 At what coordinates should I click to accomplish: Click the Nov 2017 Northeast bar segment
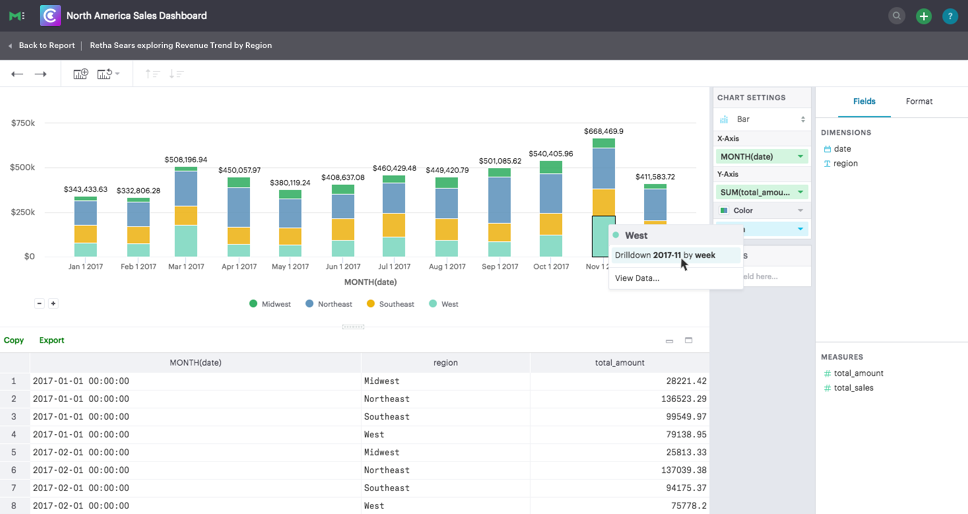[x=604, y=168]
